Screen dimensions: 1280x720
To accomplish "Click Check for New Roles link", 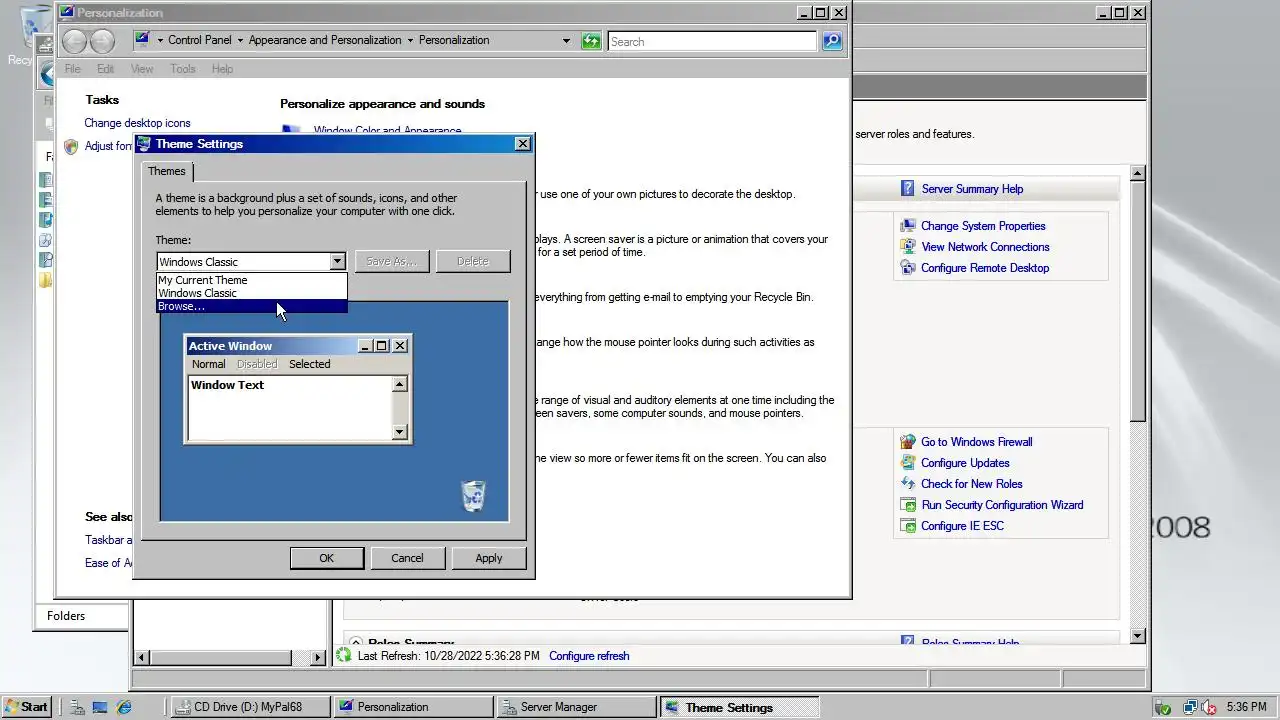I will click(x=971, y=484).
